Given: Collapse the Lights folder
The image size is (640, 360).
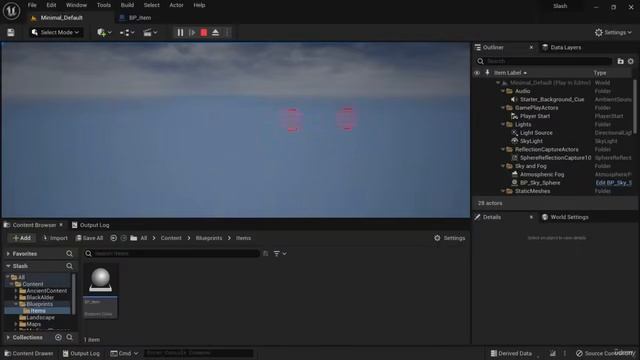Looking at the screenshot, I should pyautogui.click(x=503, y=124).
